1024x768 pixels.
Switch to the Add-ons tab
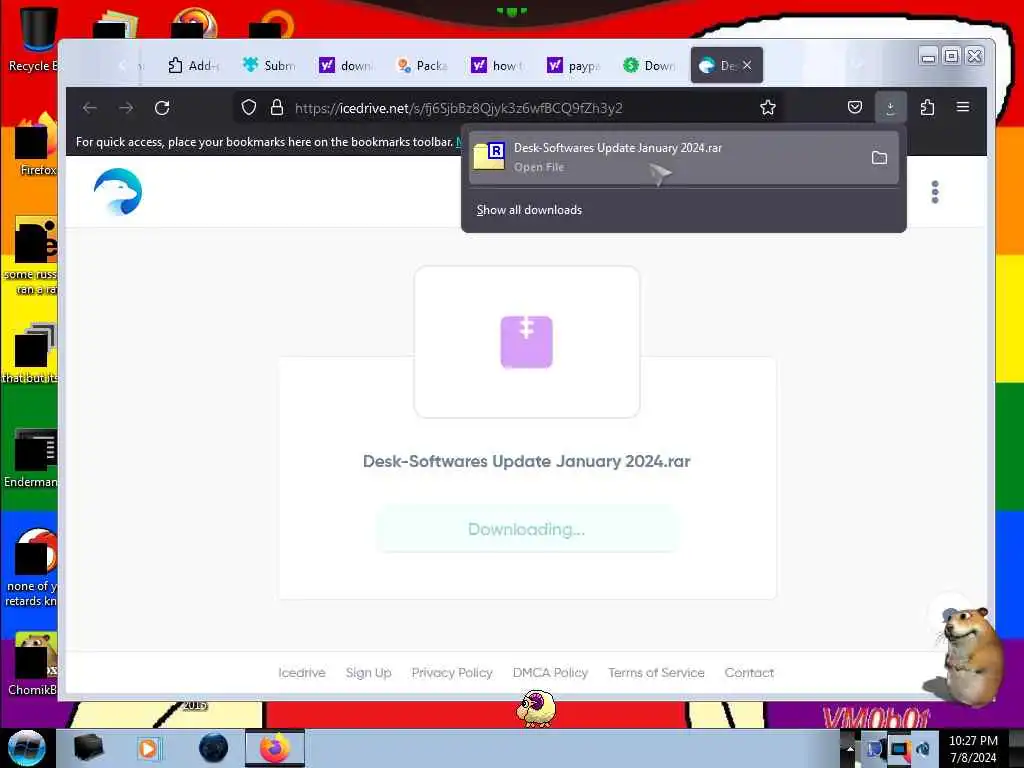click(x=193, y=65)
